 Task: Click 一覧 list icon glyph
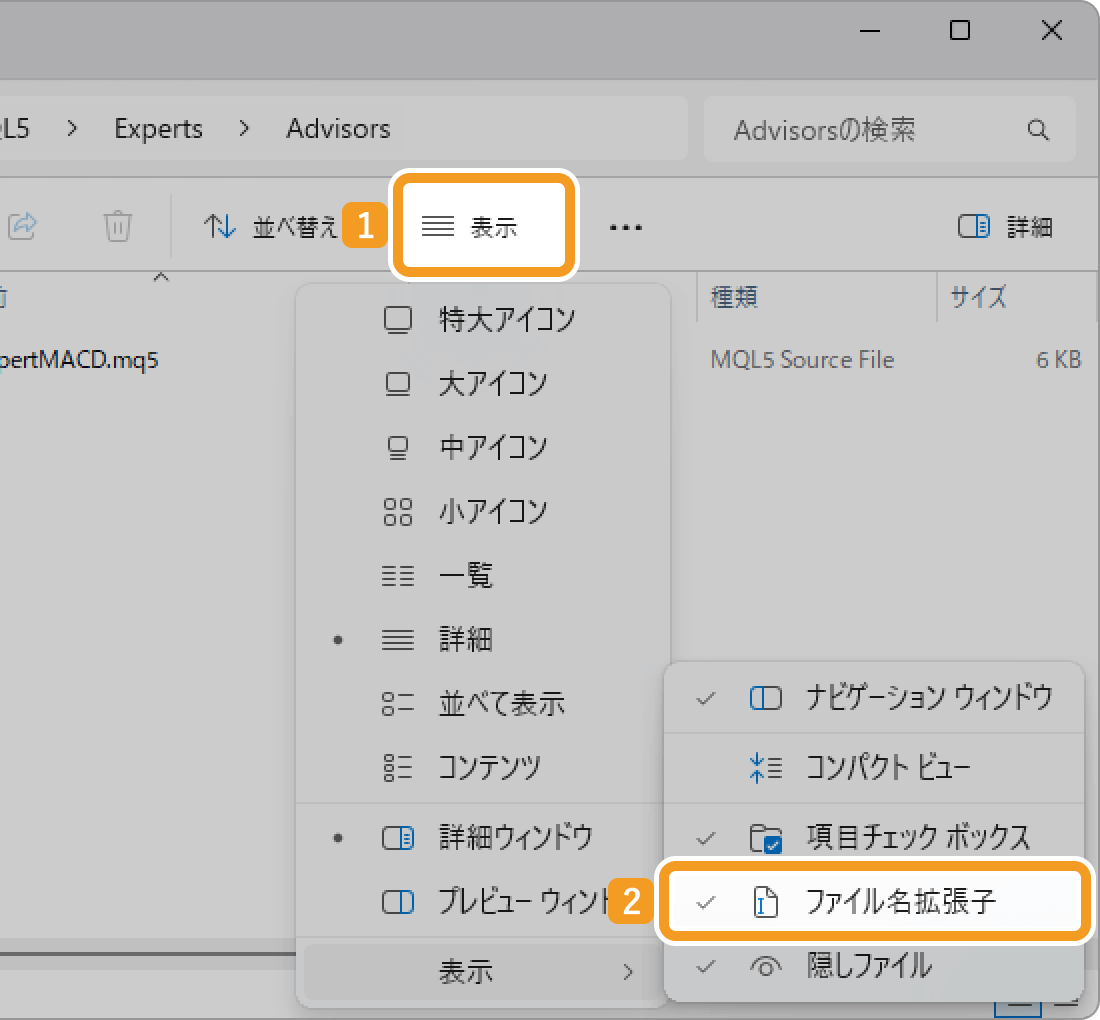tap(398, 575)
